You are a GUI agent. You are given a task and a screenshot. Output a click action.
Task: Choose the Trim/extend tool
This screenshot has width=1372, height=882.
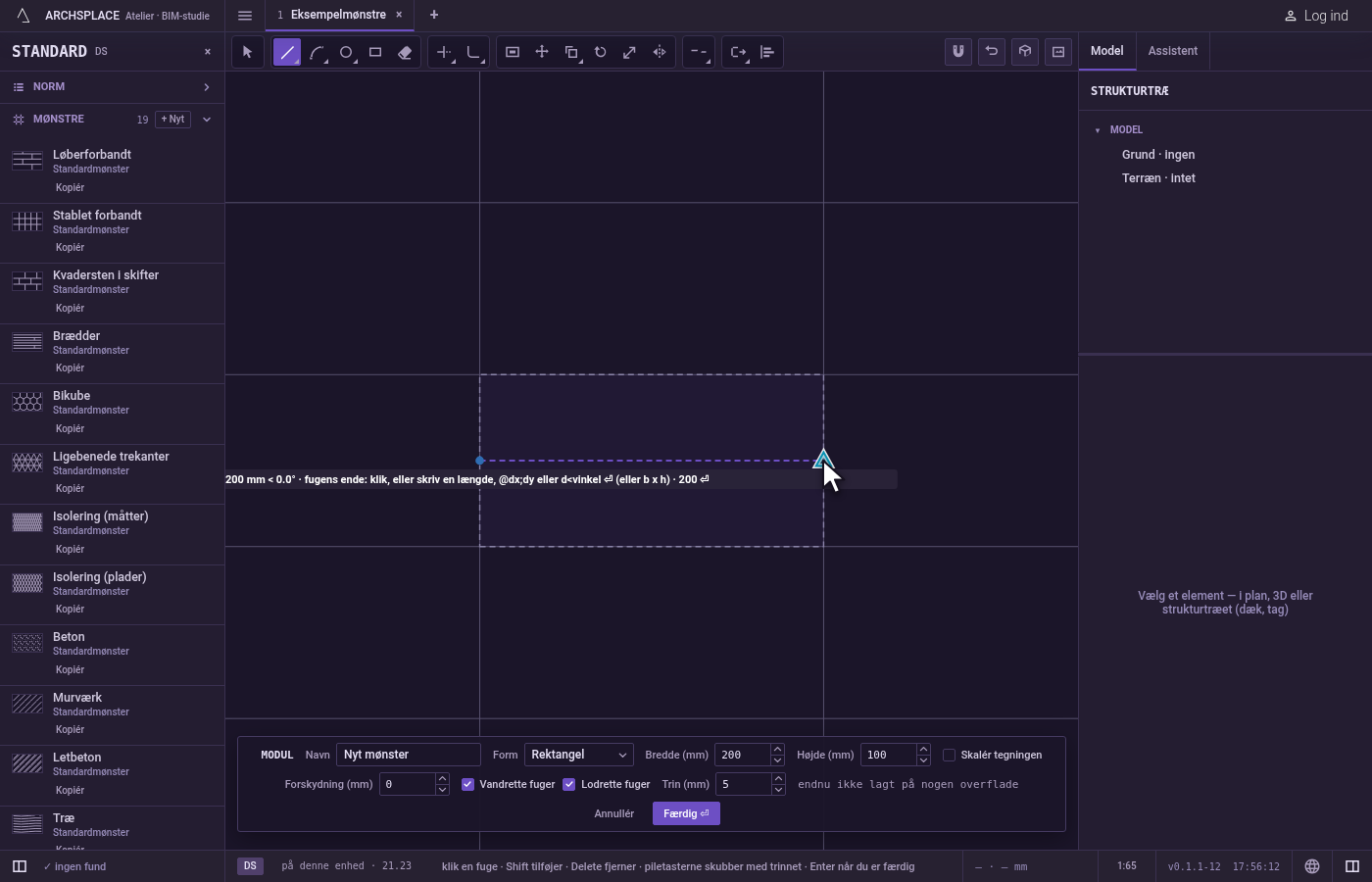click(x=444, y=52)
